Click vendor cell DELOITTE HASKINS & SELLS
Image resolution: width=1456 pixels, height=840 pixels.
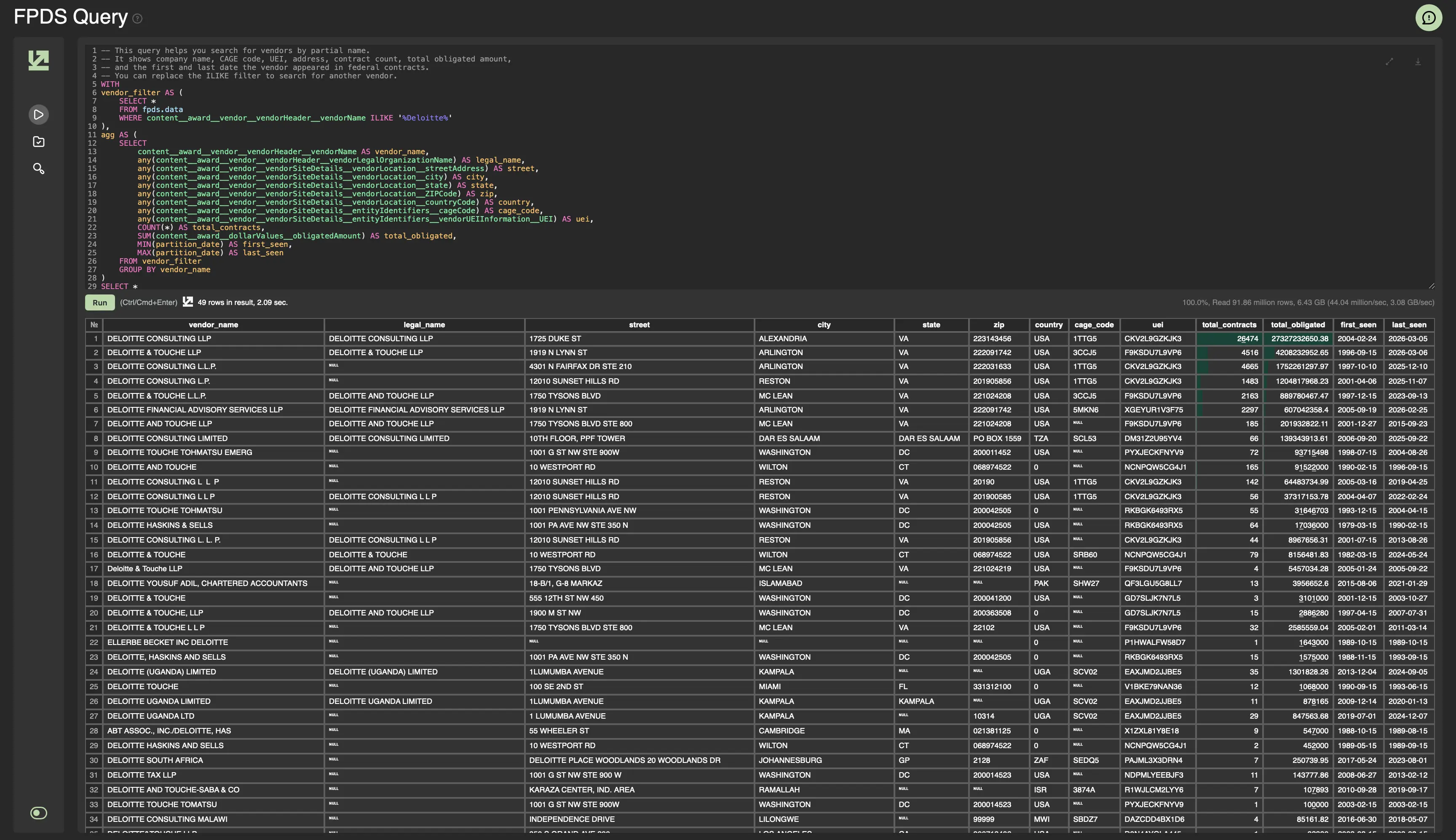tap(214, 525)
